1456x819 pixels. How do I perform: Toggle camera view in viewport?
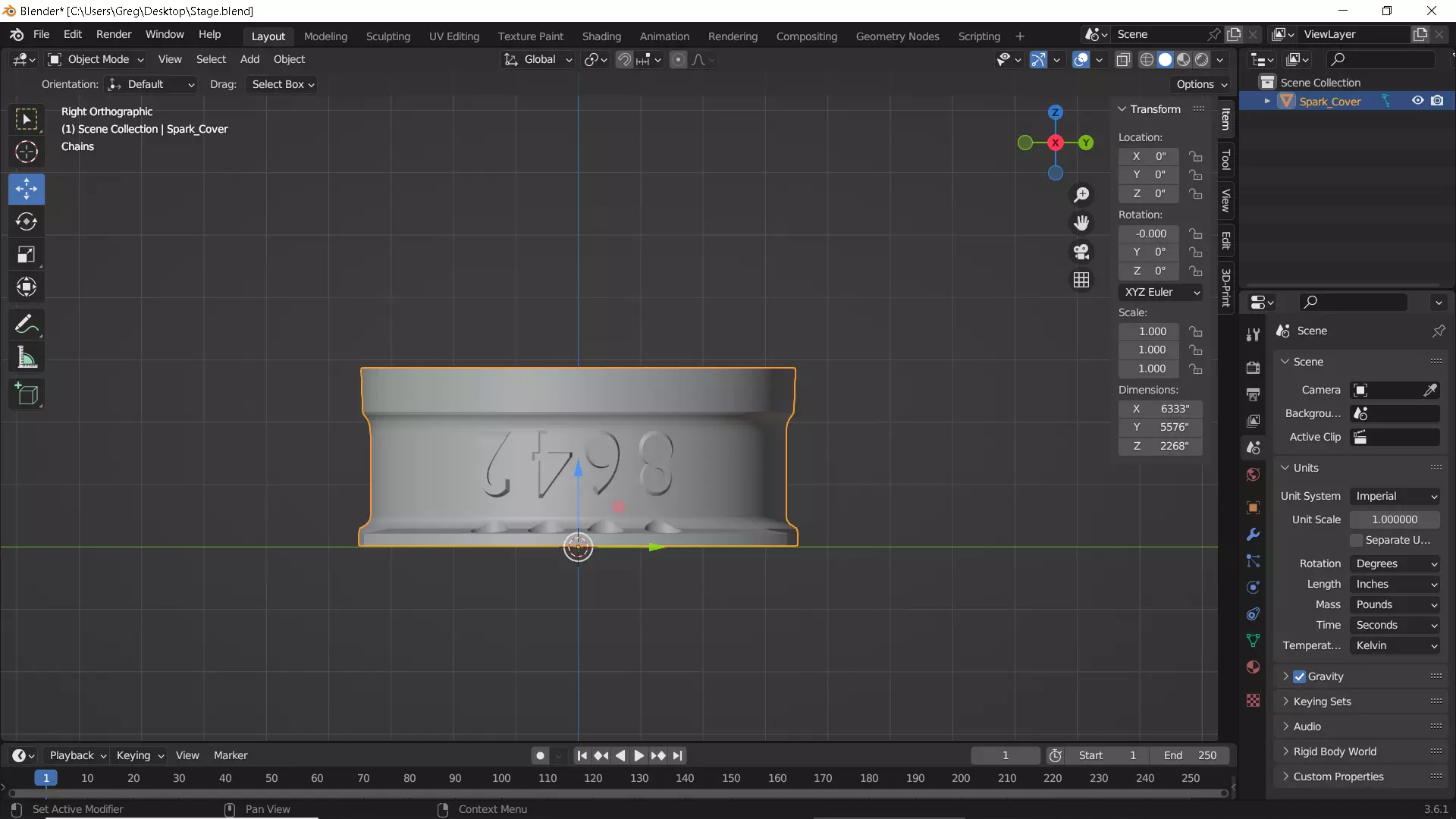[1081, 252]
